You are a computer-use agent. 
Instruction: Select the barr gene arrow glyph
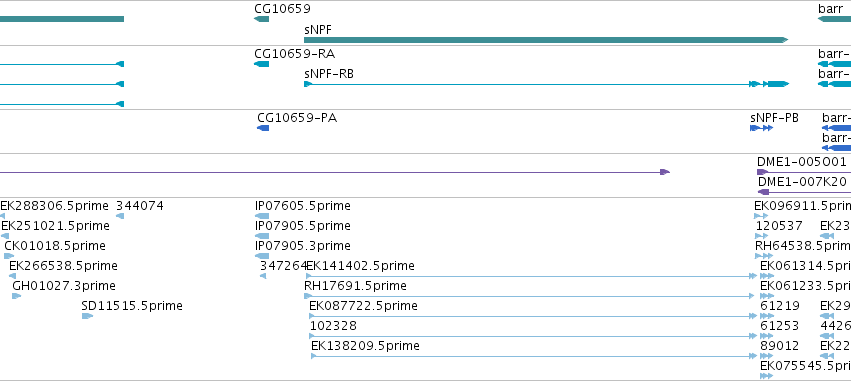coord(834,19)
